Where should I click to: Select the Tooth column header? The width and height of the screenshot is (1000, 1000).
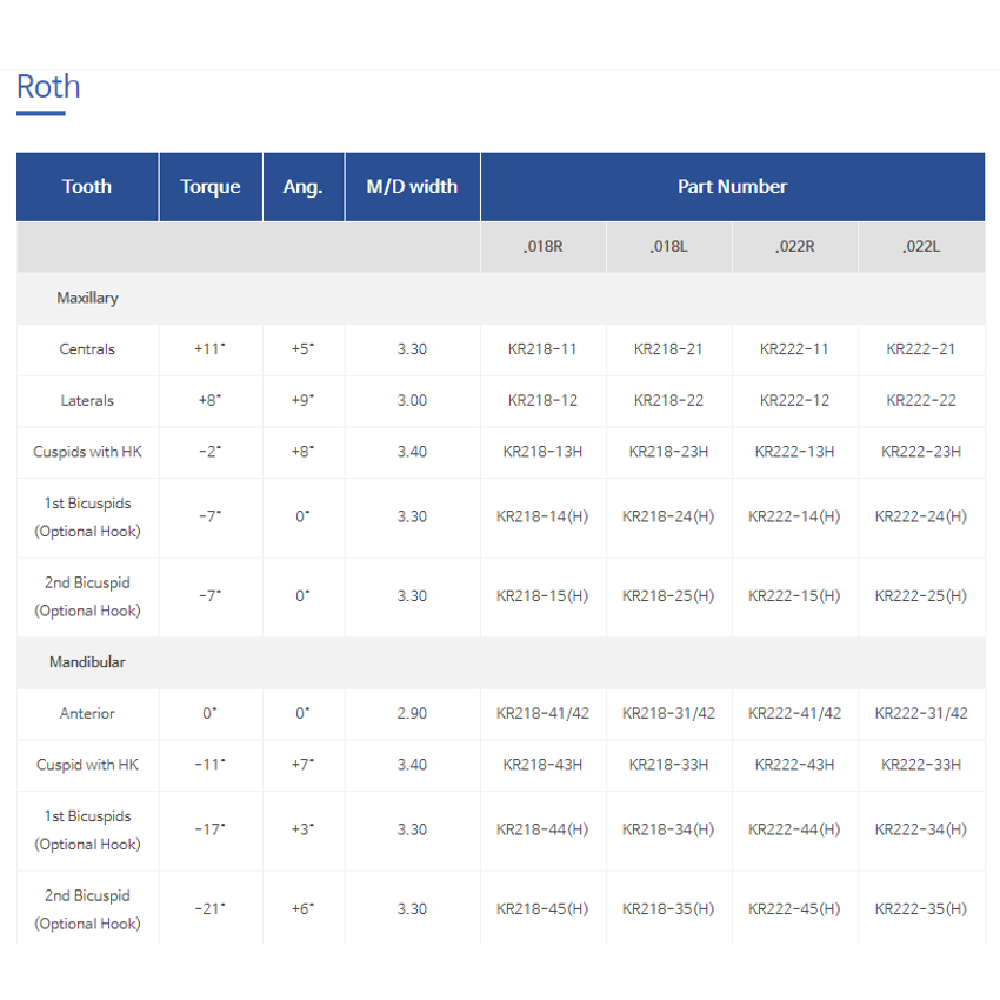(x=87, y=187)
